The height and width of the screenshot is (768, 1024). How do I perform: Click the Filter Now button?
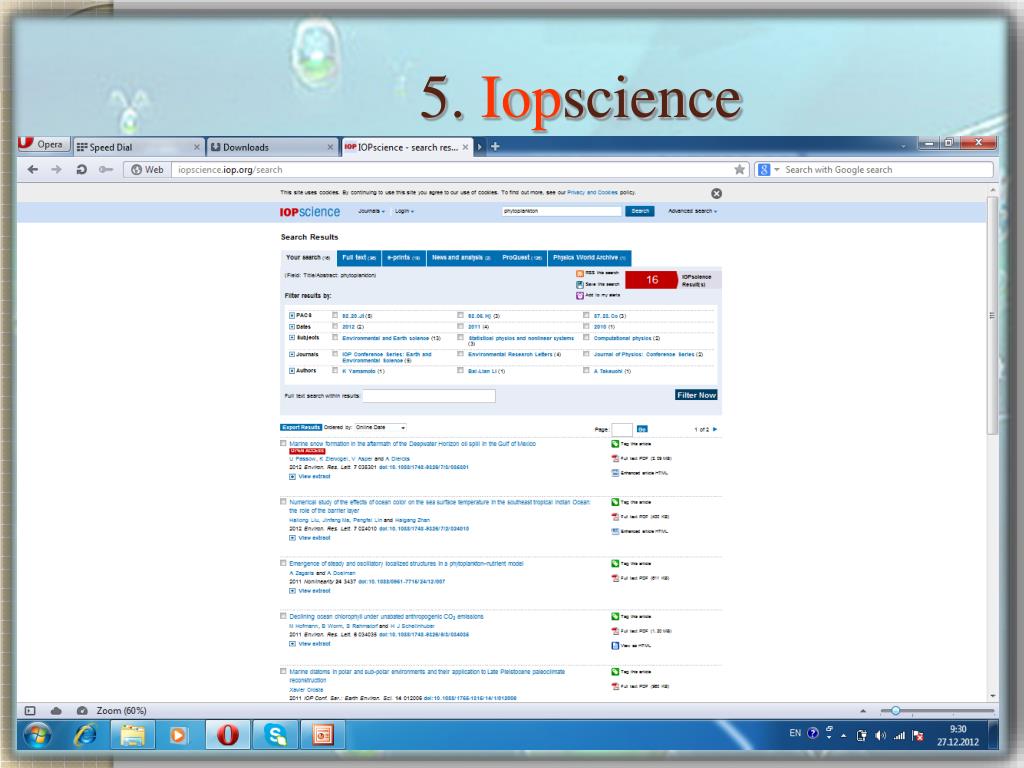[x=696, y=395]
